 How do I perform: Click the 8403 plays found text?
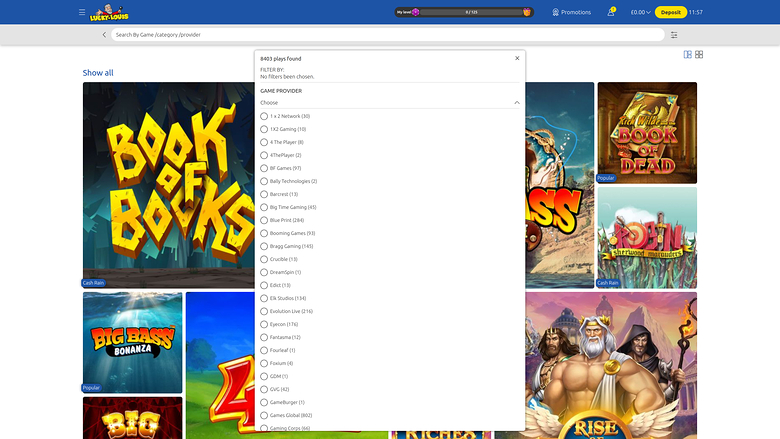point(281,59)
